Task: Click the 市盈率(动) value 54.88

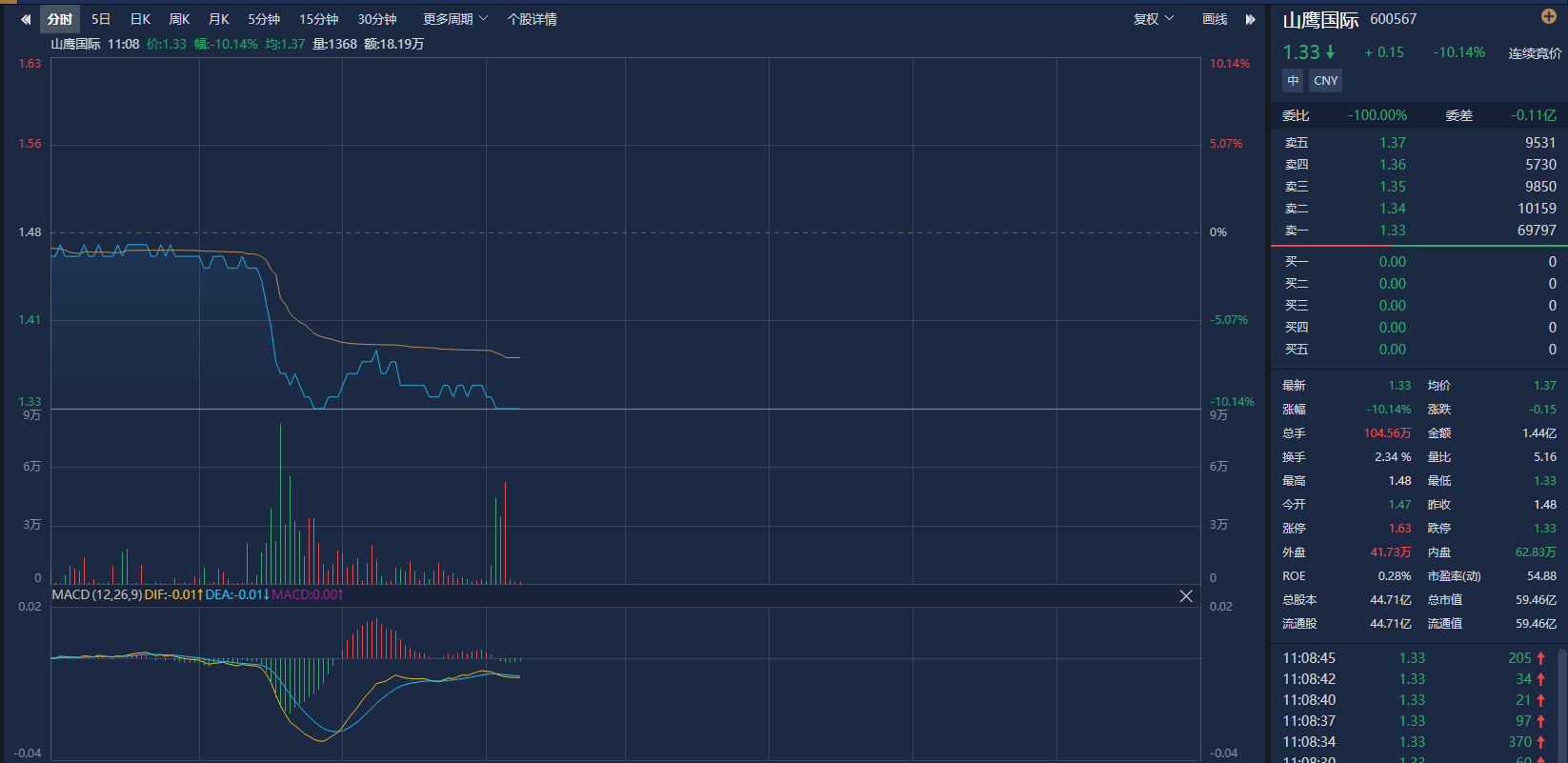Action: coord(1541,576)
